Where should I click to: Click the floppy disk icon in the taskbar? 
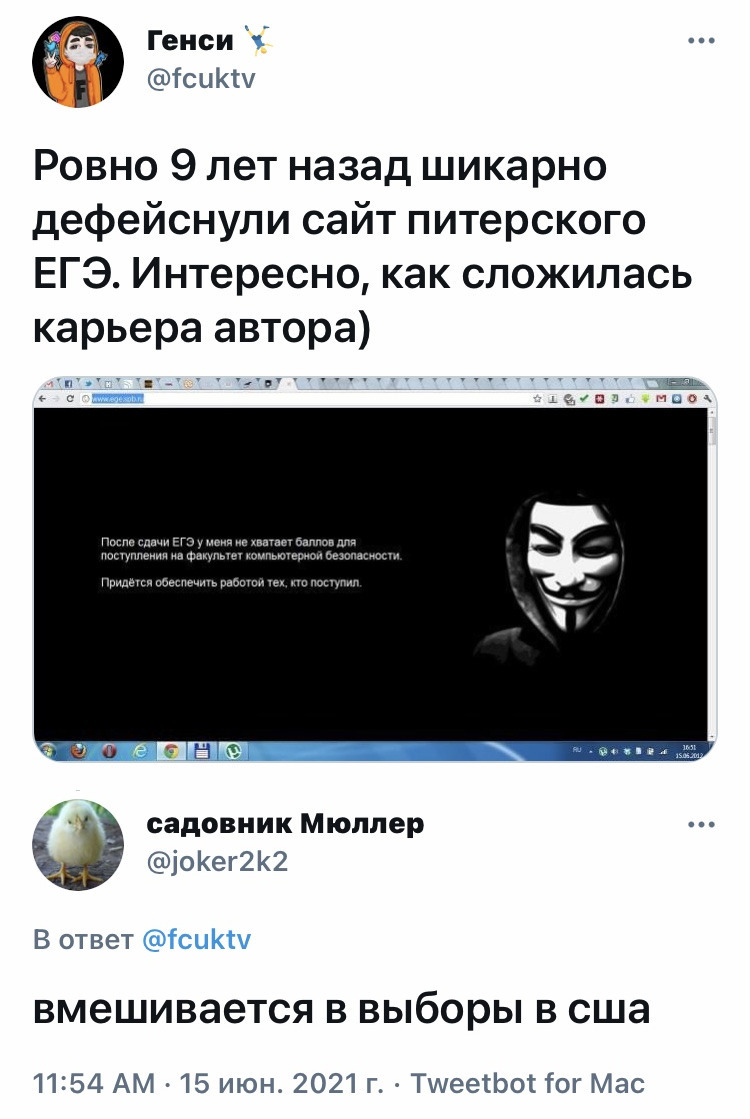coord(201,751)
